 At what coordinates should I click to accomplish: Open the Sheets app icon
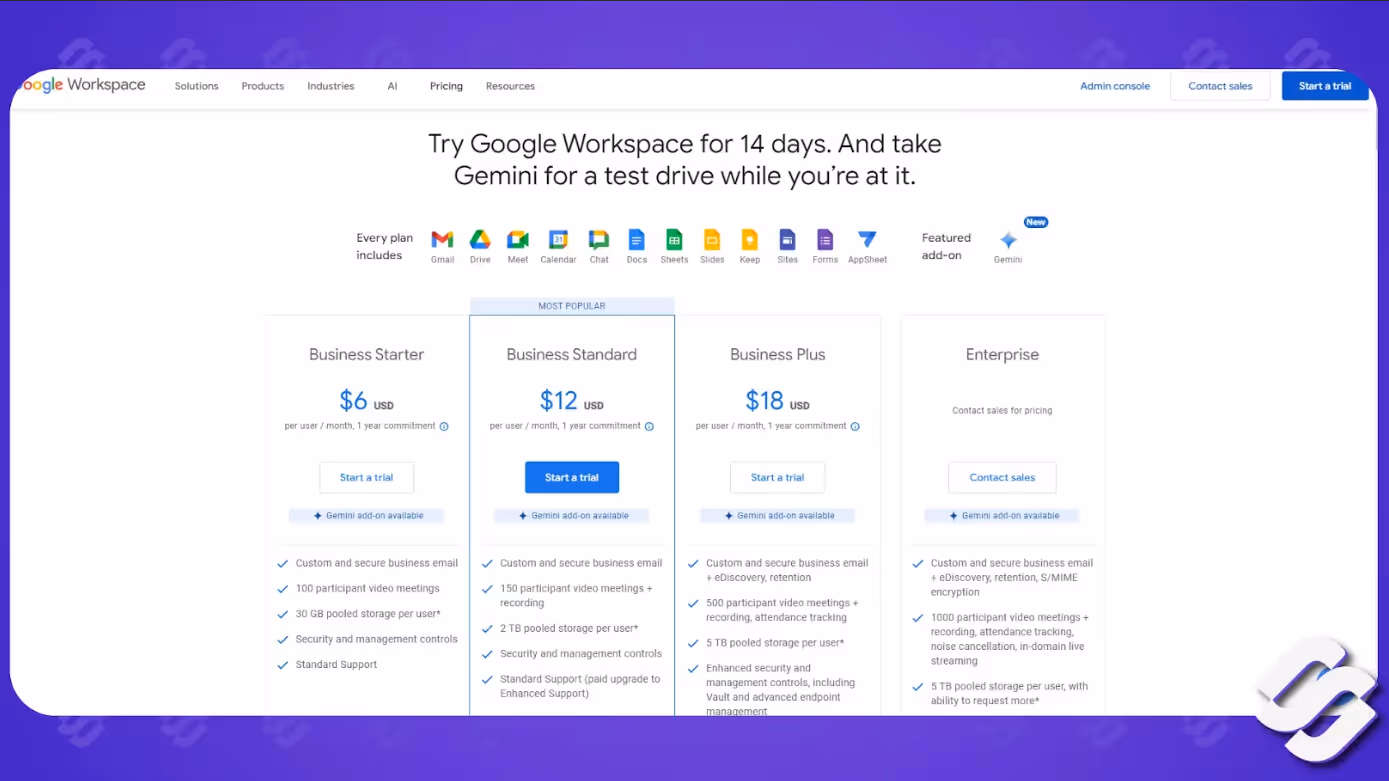(674, 240)
